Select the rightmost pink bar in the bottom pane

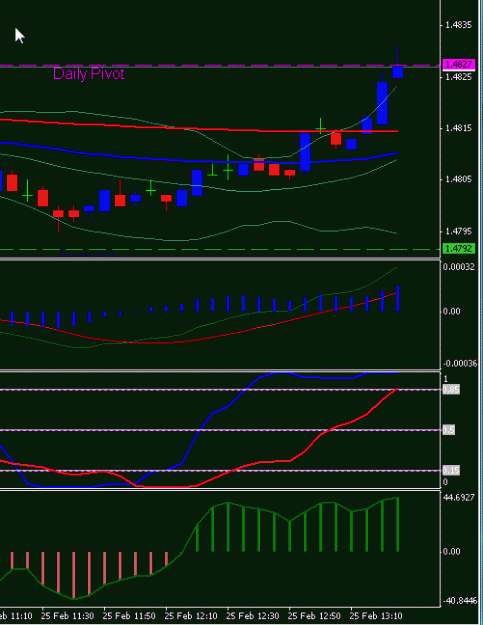tap(166, 559)
